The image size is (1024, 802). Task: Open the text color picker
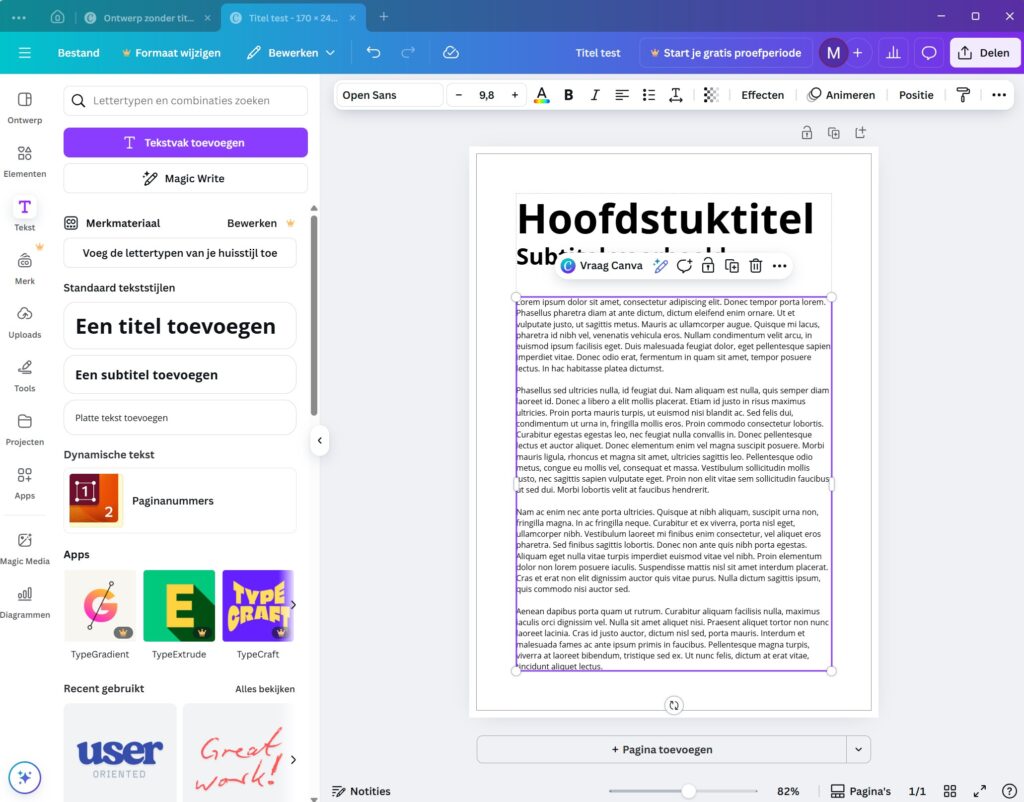[541, 95]
